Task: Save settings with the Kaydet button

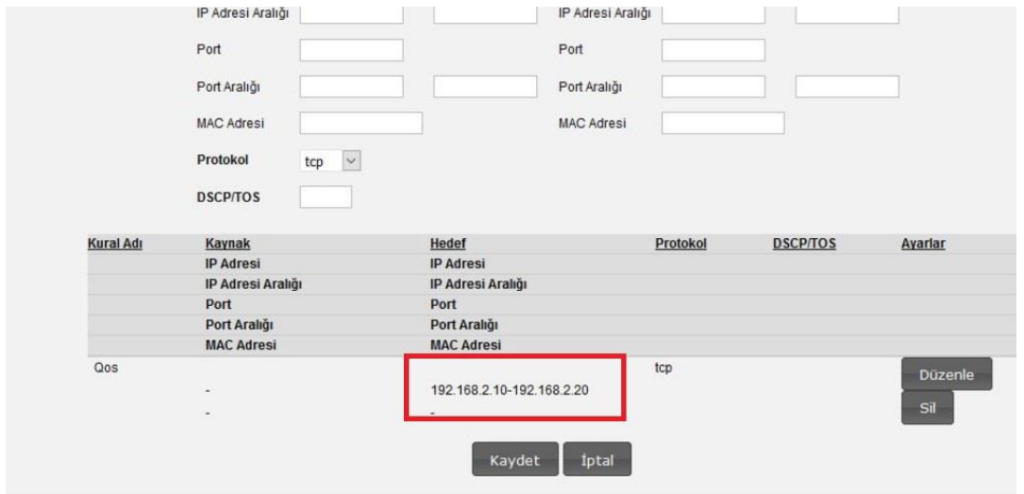Action: [x=515, y=460]
